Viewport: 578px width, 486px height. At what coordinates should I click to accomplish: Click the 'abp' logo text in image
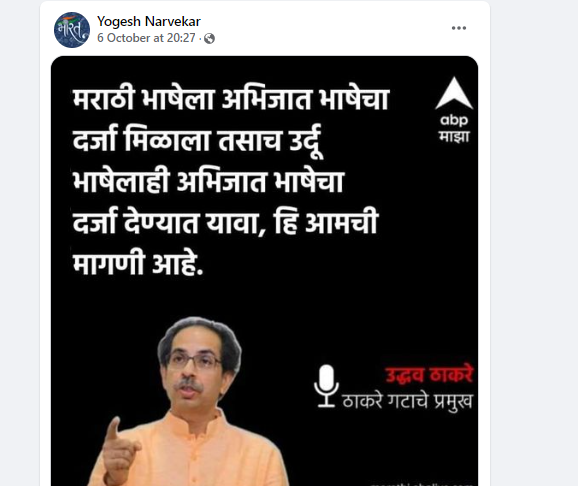click(454, 120)
